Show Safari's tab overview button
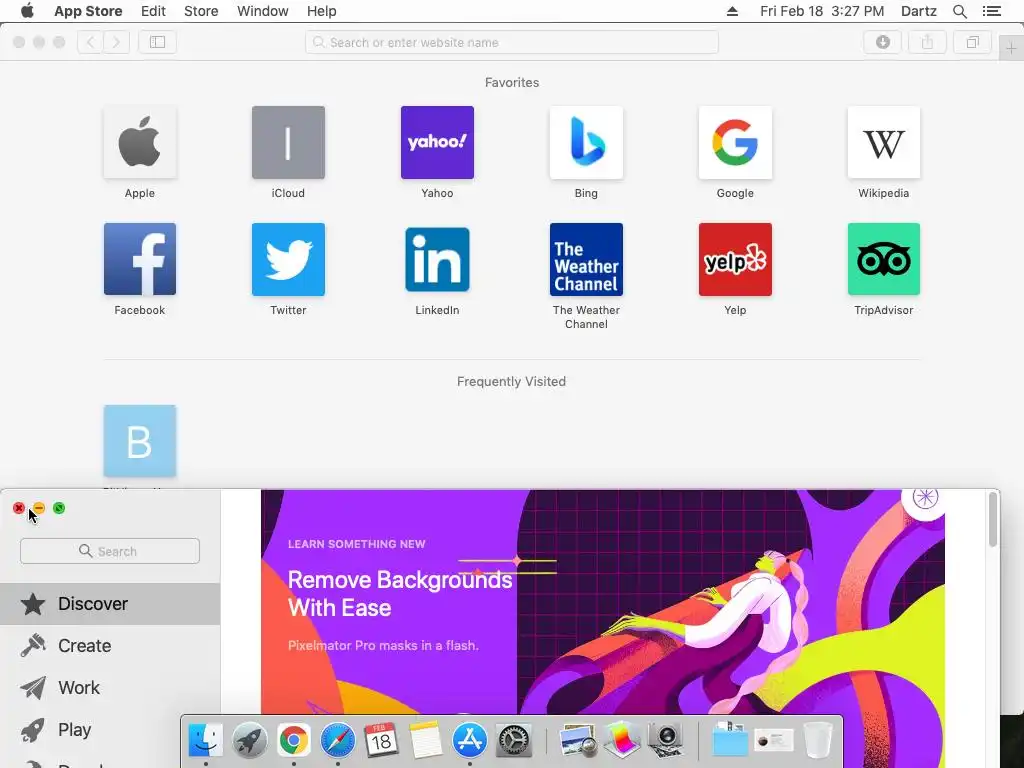The width and height of the screenshot is (1024, 768). 972,42
